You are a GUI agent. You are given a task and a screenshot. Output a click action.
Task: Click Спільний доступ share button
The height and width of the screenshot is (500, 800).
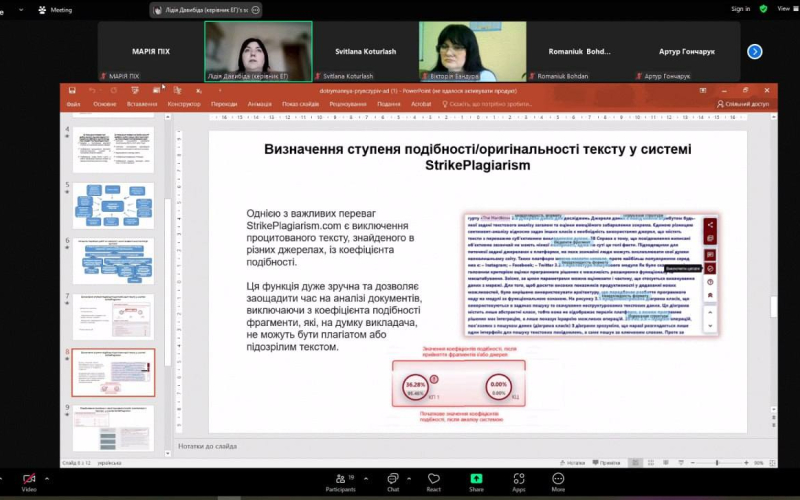click(x=743, y=104)
